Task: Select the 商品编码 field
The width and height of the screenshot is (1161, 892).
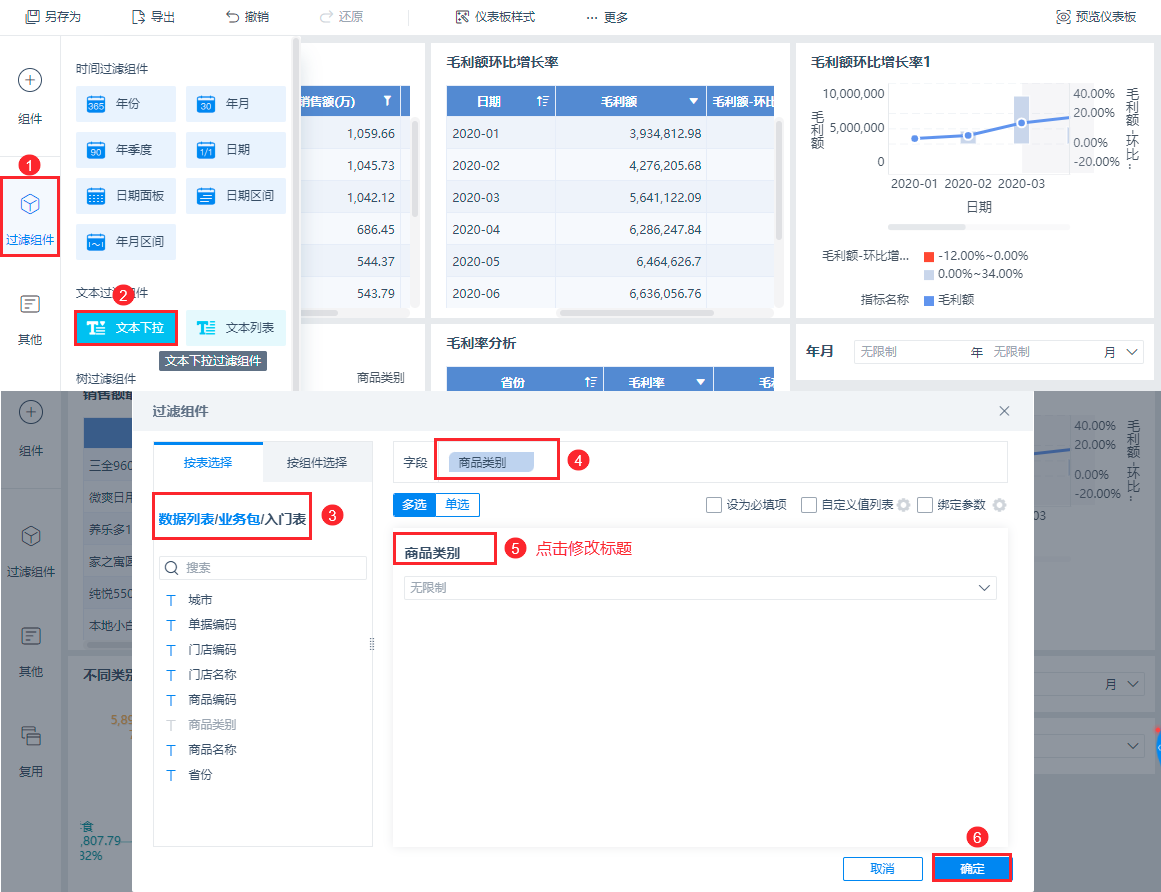Action: [x=213, y=700]
